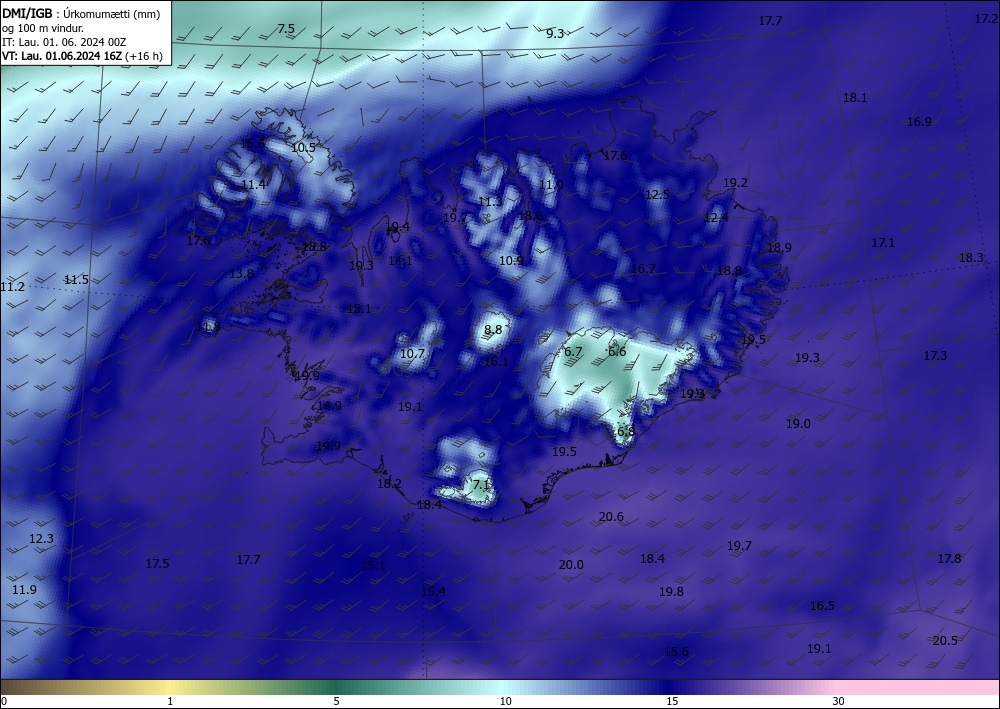Click the 12.4 value on the map
This screenshot has height=709, width=1000.
(716, 217)
